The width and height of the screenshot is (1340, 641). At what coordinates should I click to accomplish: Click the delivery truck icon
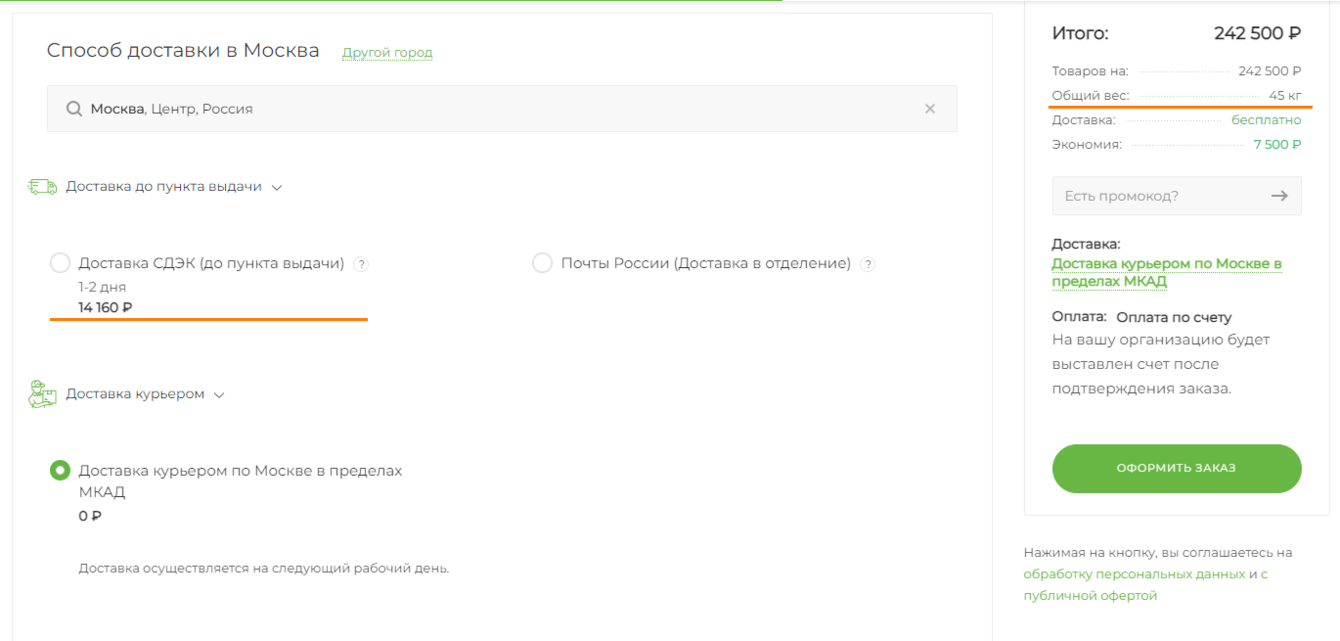[x=42, y=187]
